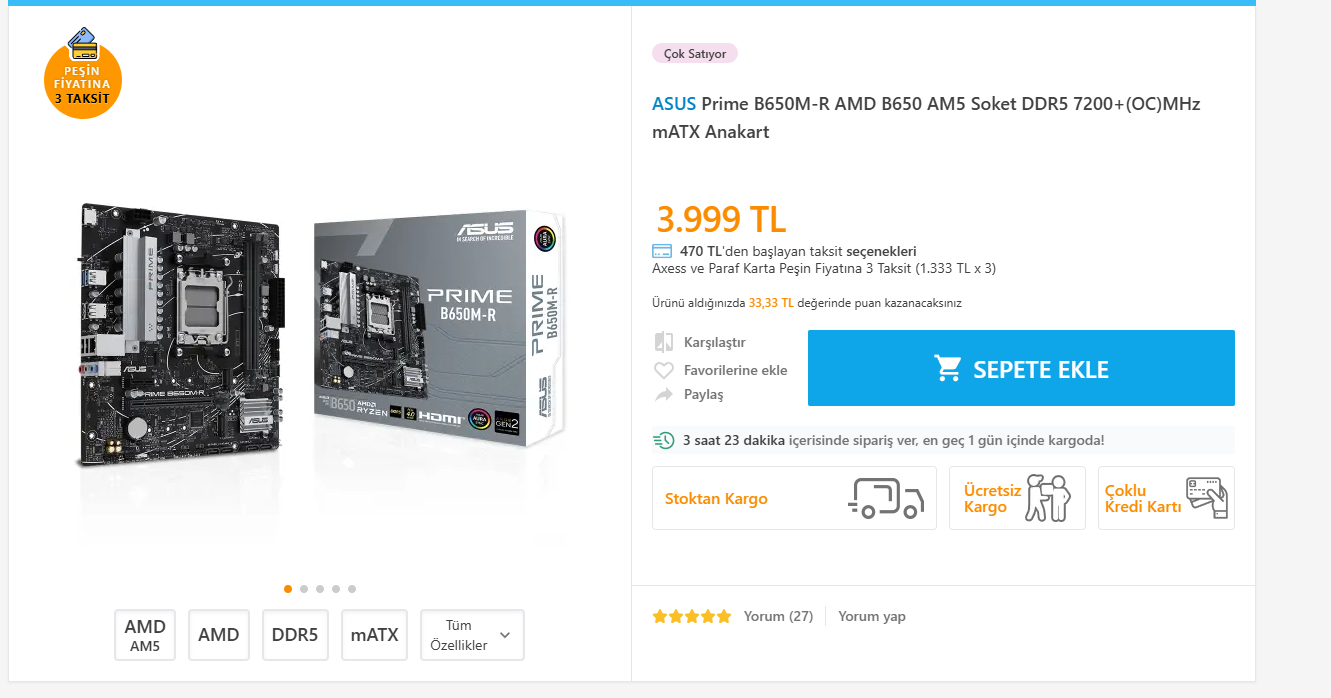Click the ASUS brand link in title

[x=674, y=104]
